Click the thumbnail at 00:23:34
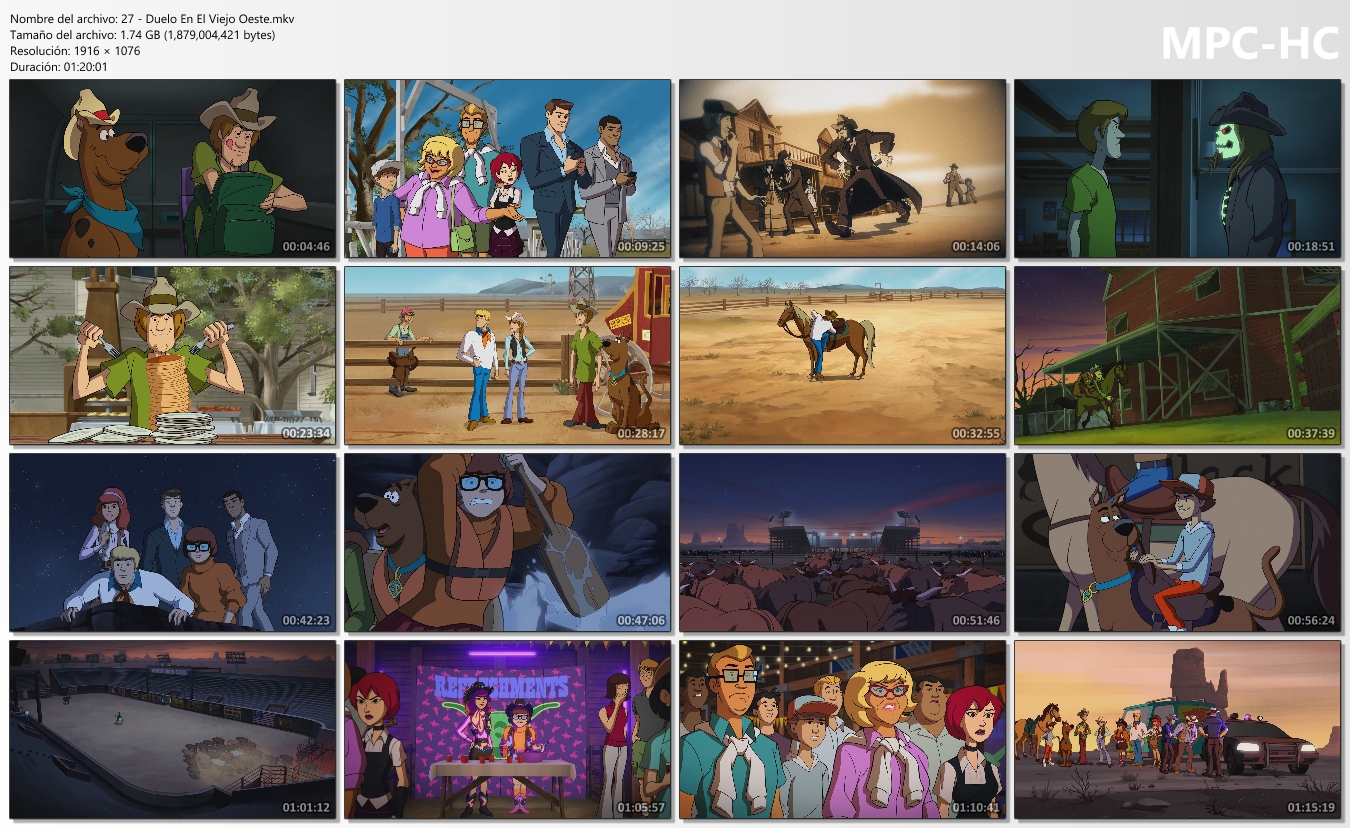 (x=173, y=356)
